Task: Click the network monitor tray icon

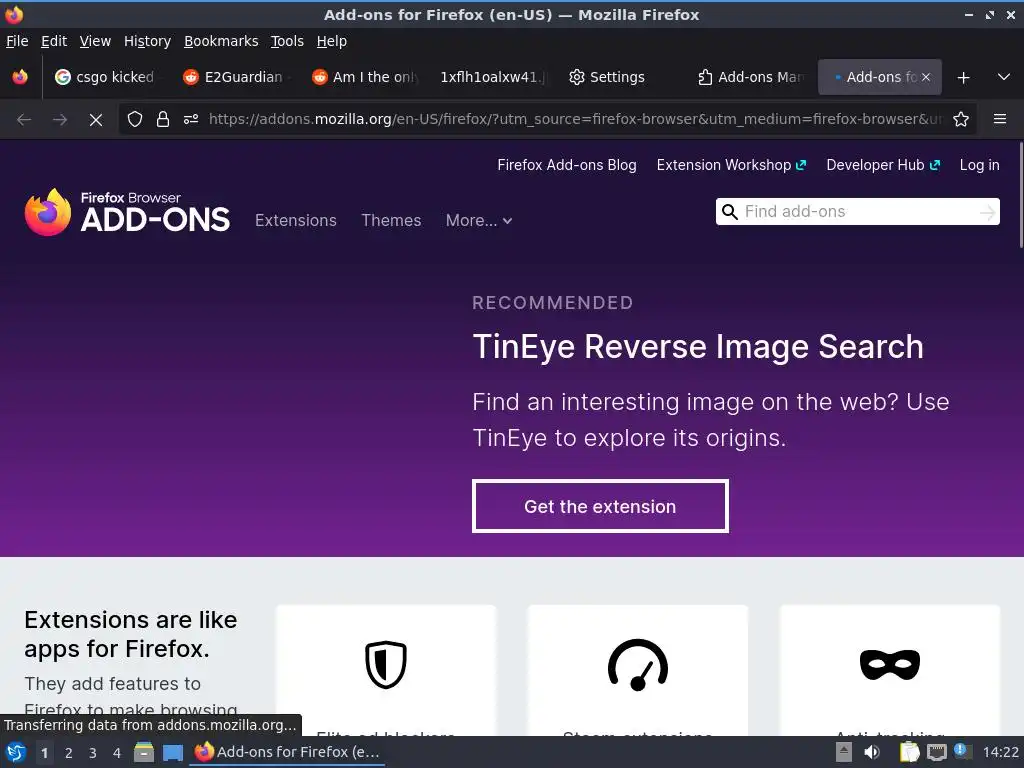Action: [937, 753]
